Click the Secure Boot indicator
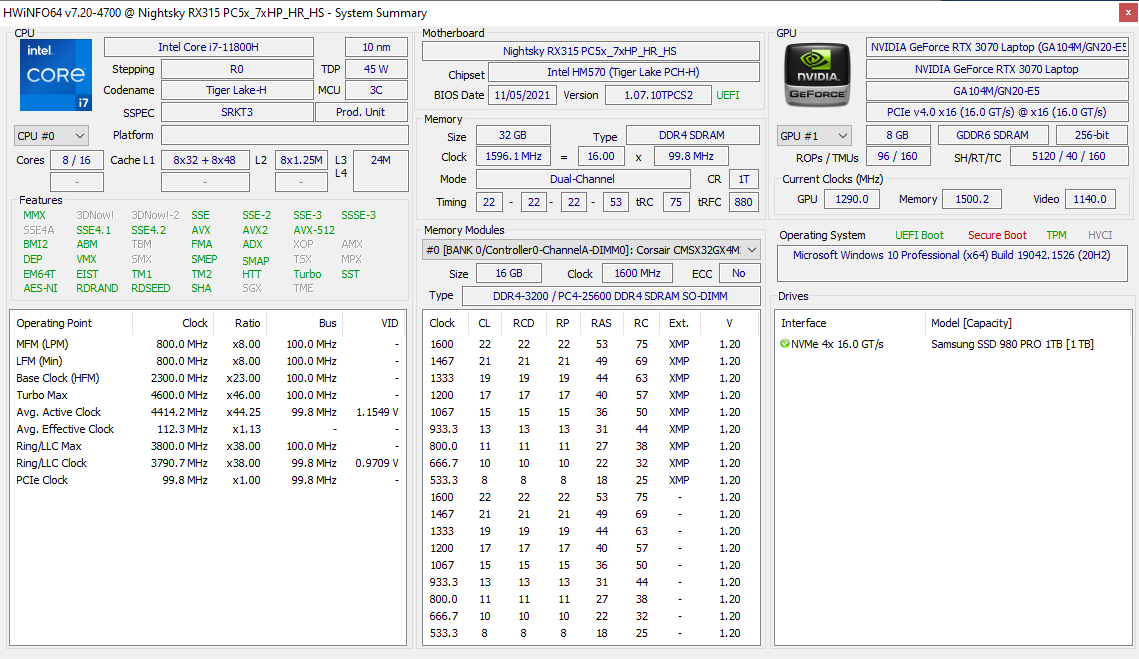Screen dimensions: 1139x659 [x=997, y=235]
